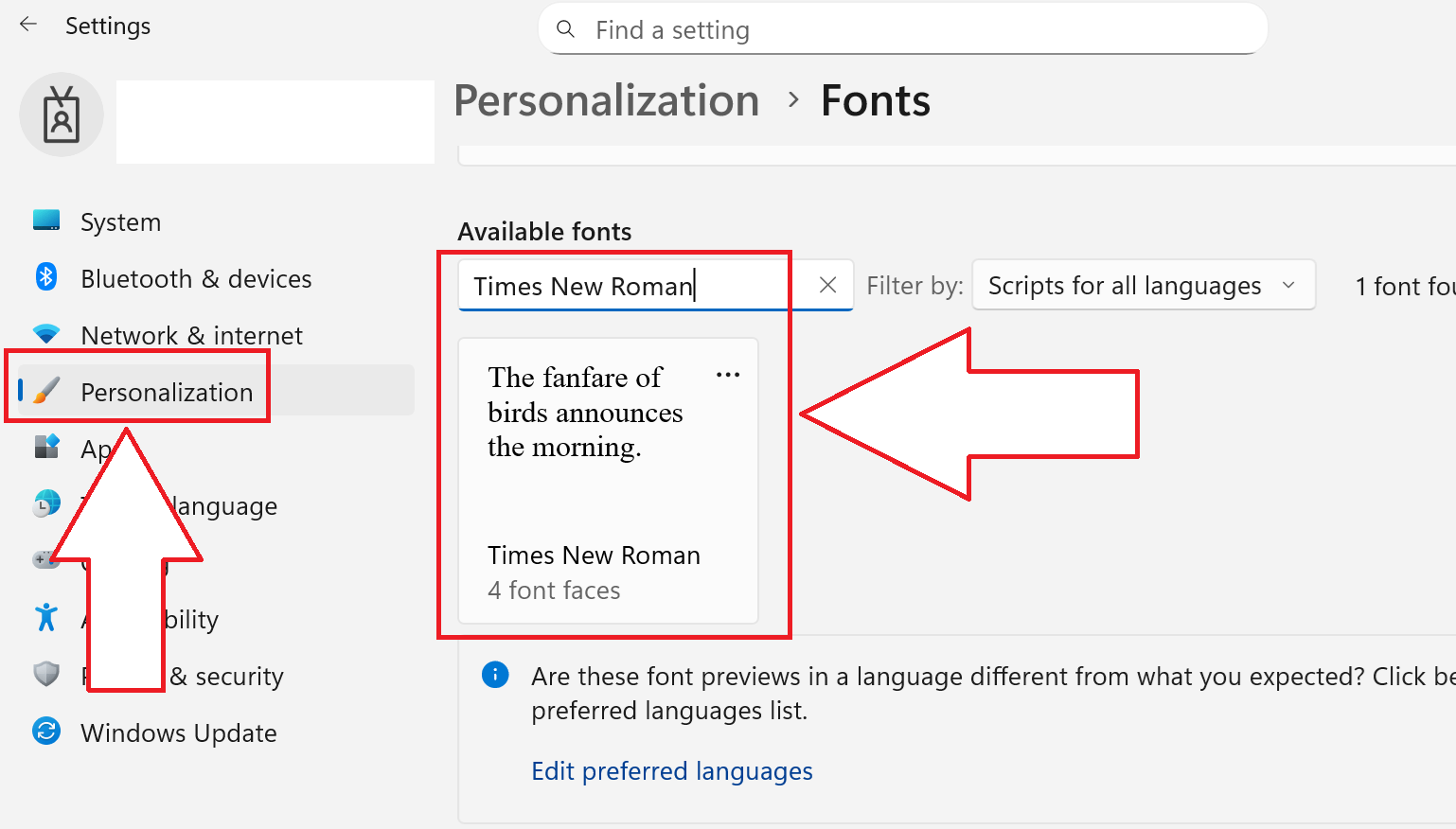Screen dimensions: 1456x829
Task: Click the Windows Update sync icon
Action: tap(46, 732)
